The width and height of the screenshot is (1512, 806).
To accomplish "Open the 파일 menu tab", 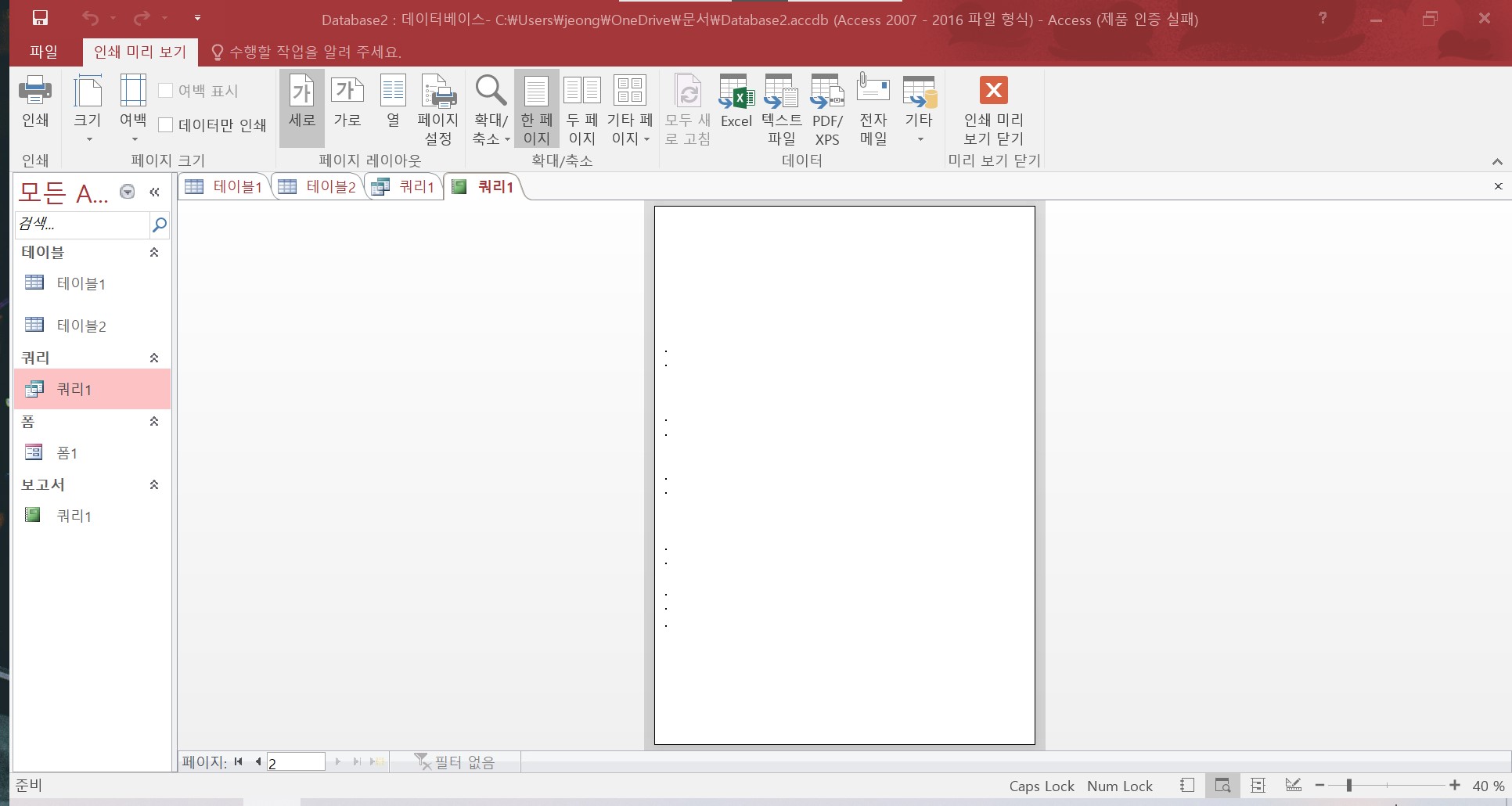I will click(x=44, y=52).
